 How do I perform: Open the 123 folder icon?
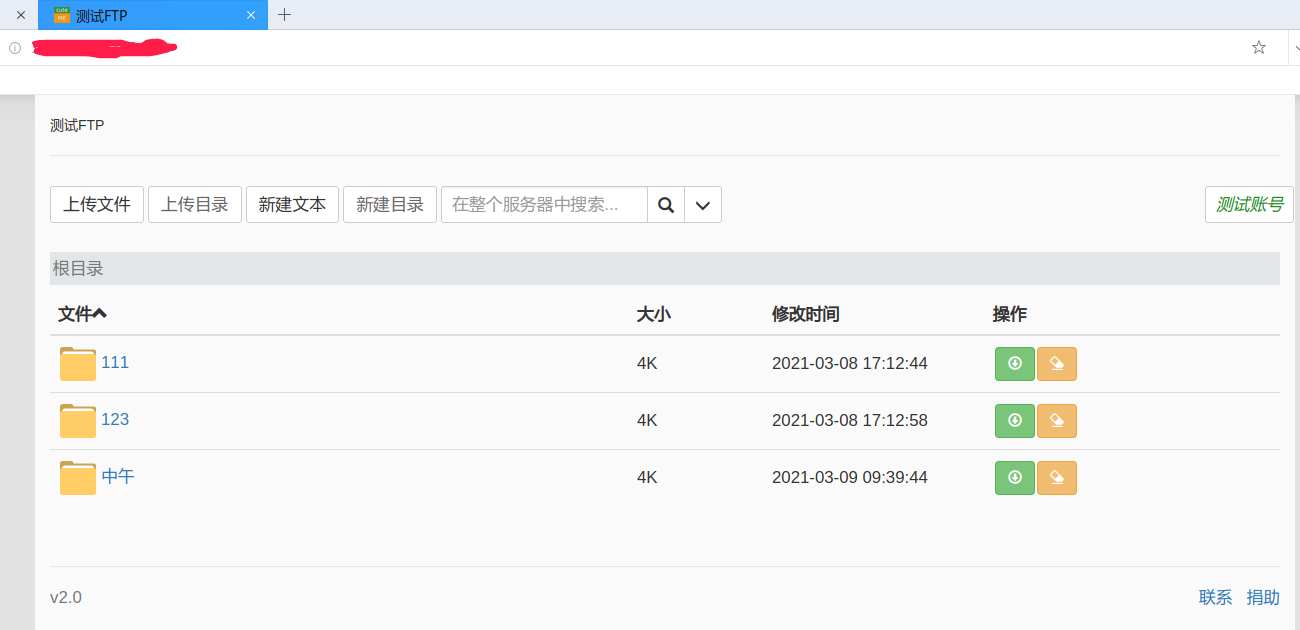(x=77, y=421)
